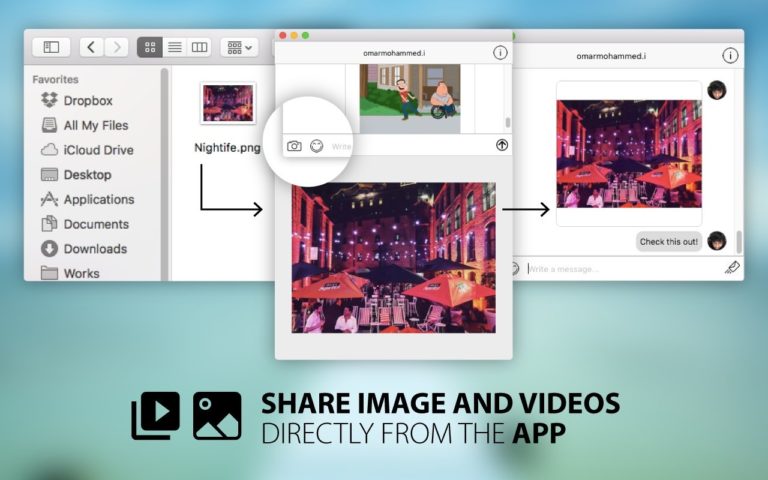This screenshot has height=480, width=768.
Task: Click the cartoon image in front chat
Action: (x=410, y=98)
